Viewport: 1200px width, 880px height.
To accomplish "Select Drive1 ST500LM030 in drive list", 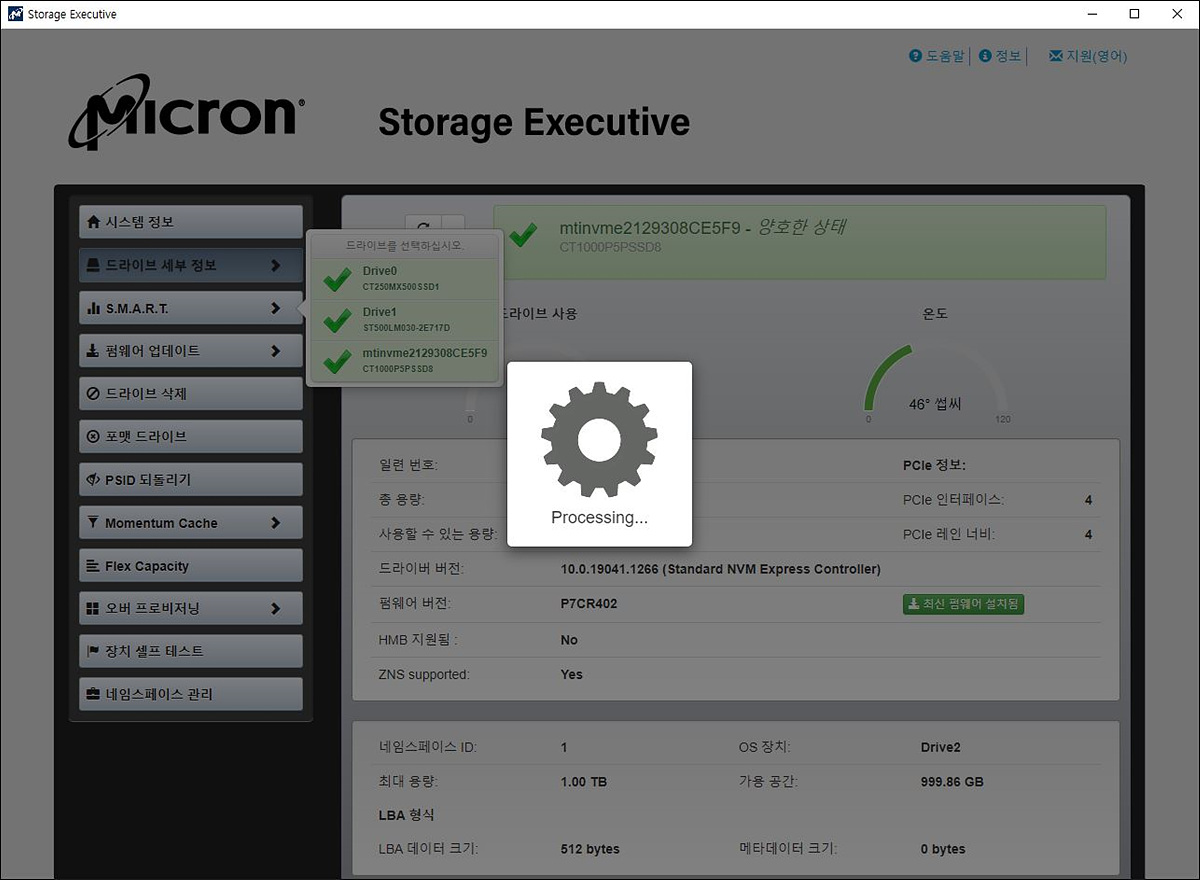I will point(404,320).
